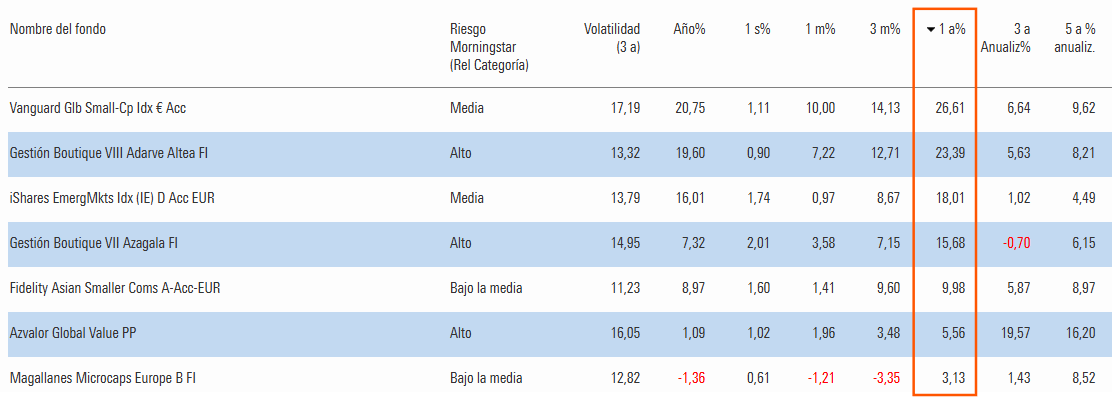Sort by 3 m% column header
Image resolution: width=1112 pixels, height=397 pixels.
pos(885,30)
